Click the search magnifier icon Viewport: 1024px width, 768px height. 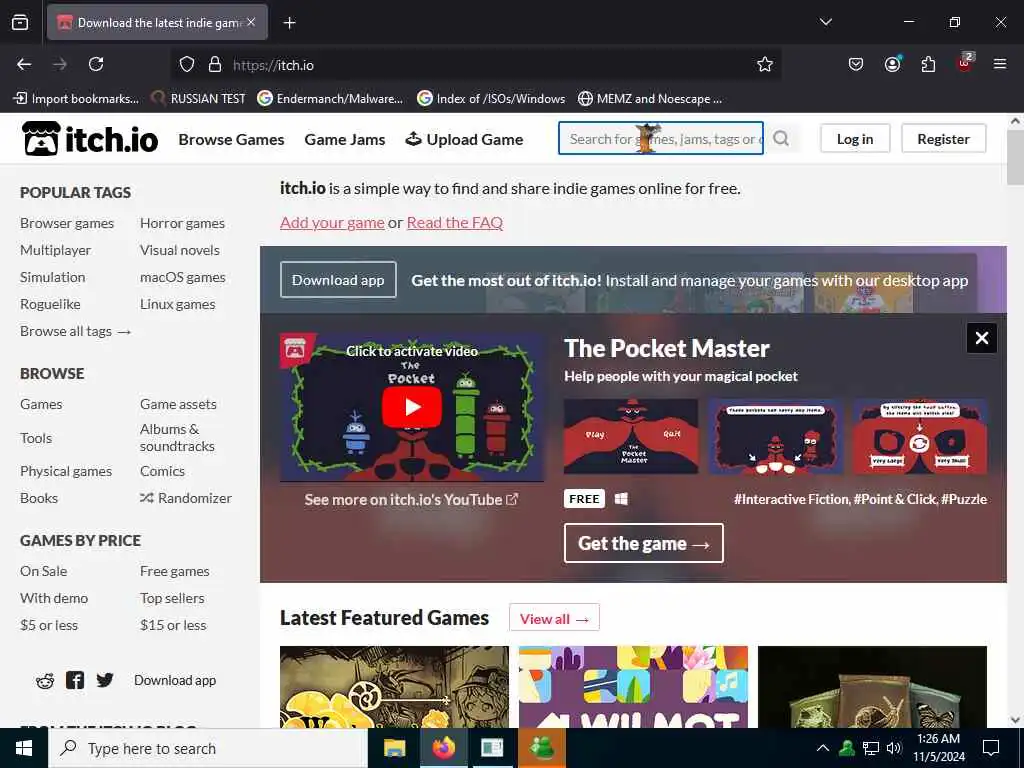point(781,138)
